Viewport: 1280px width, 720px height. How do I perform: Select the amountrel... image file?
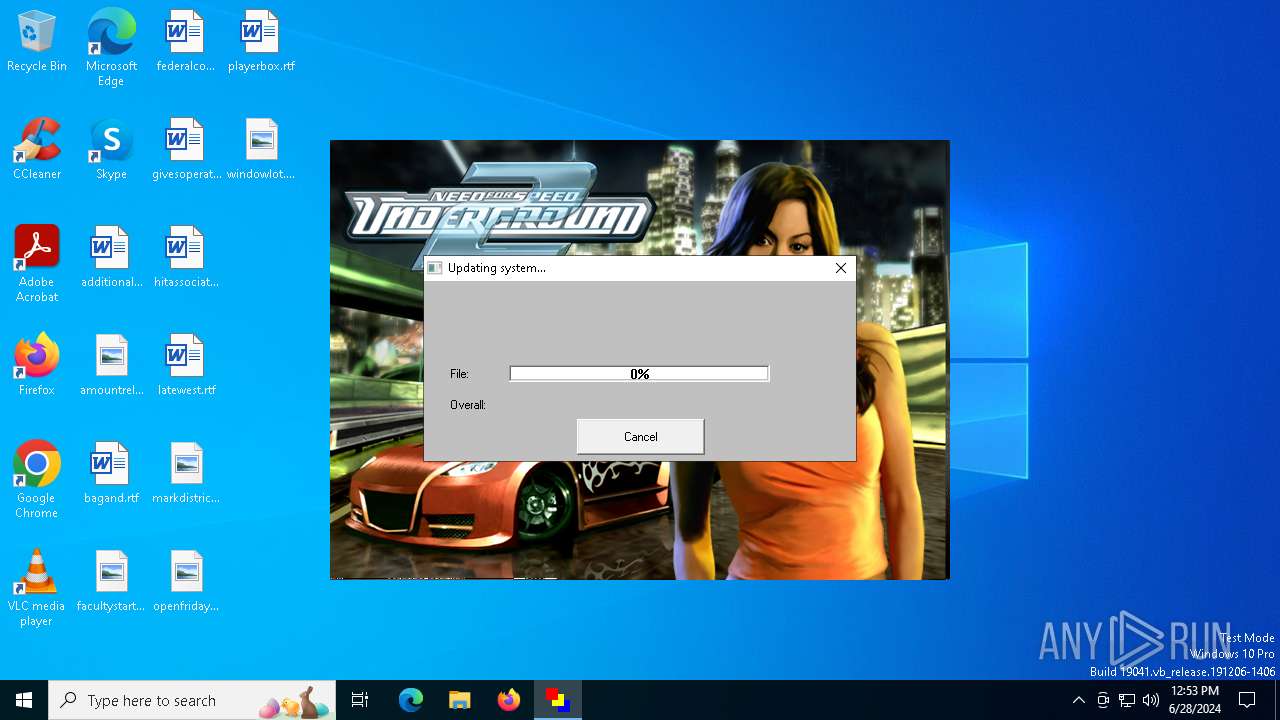(111, 366)
